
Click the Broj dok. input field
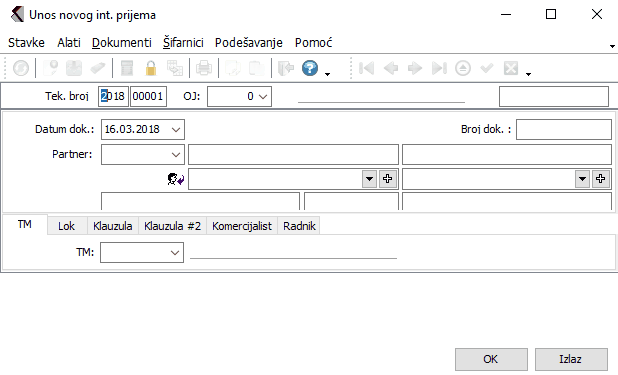click(x=564, y=130)
